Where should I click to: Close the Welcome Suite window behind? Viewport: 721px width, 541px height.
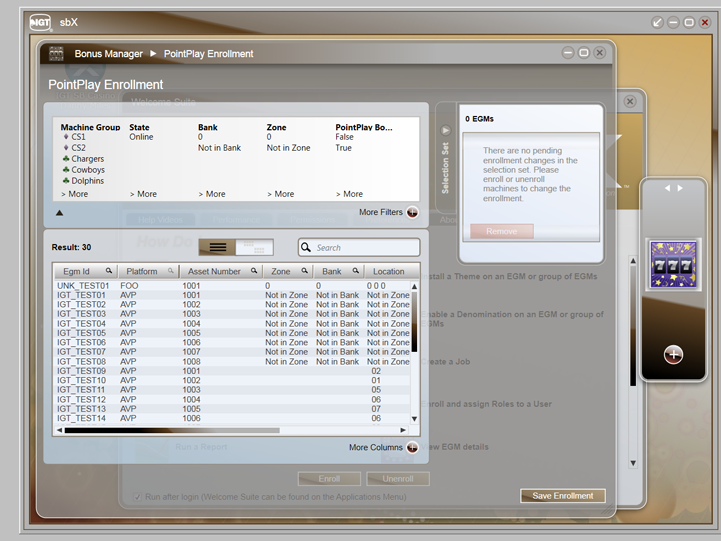(x=630, y=101)
